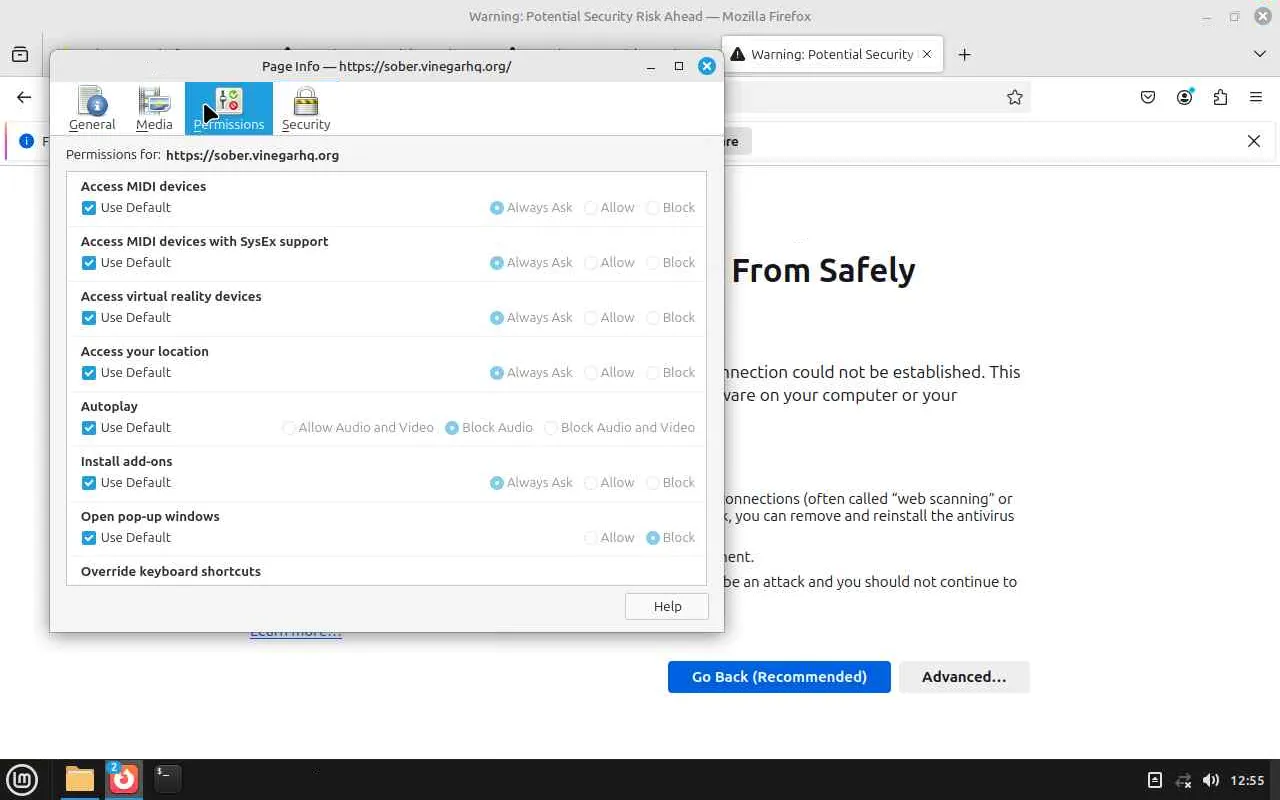Open the Firefox hamburger application menu

[1256, 97]
